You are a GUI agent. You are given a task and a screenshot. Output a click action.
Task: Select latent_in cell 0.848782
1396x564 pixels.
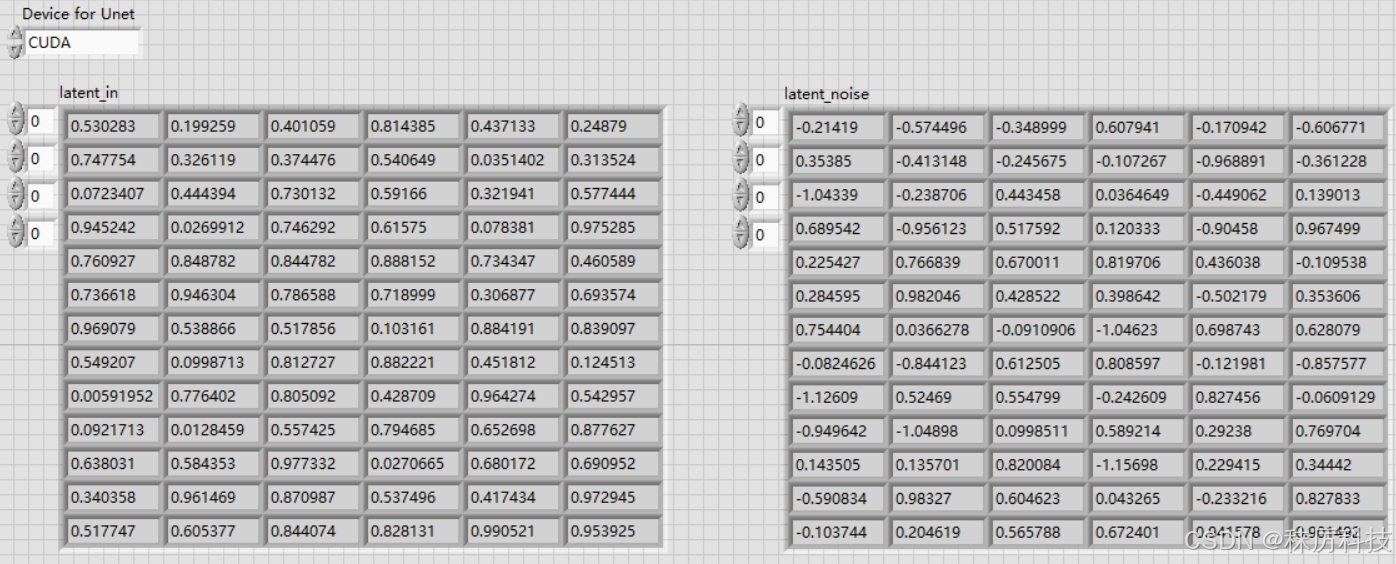(x=213, y=261)
